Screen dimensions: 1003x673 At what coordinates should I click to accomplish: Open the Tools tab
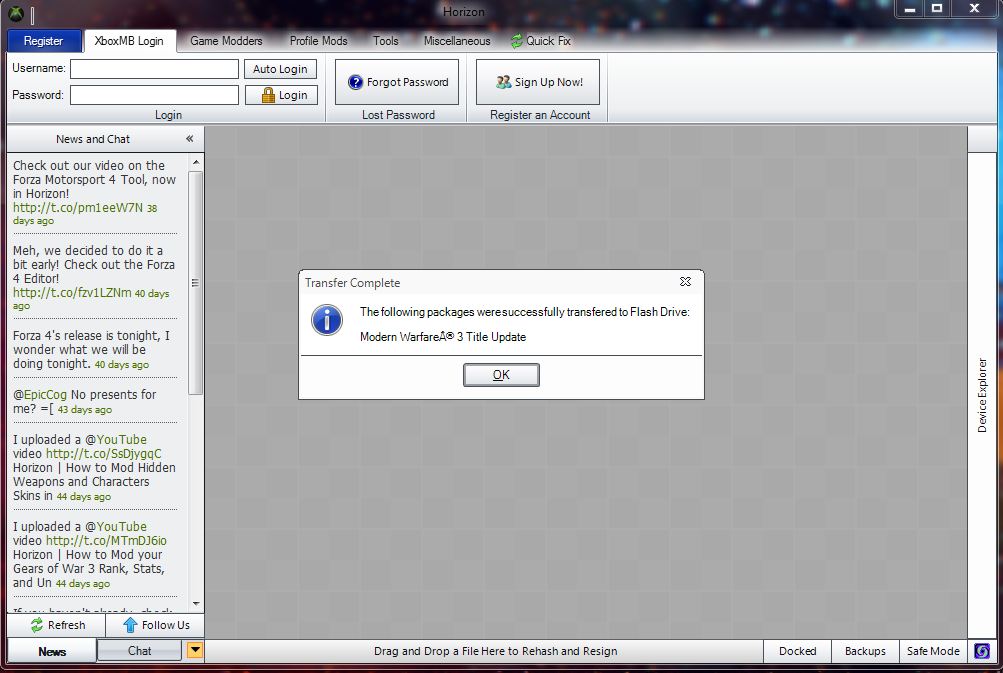point(386,41)
